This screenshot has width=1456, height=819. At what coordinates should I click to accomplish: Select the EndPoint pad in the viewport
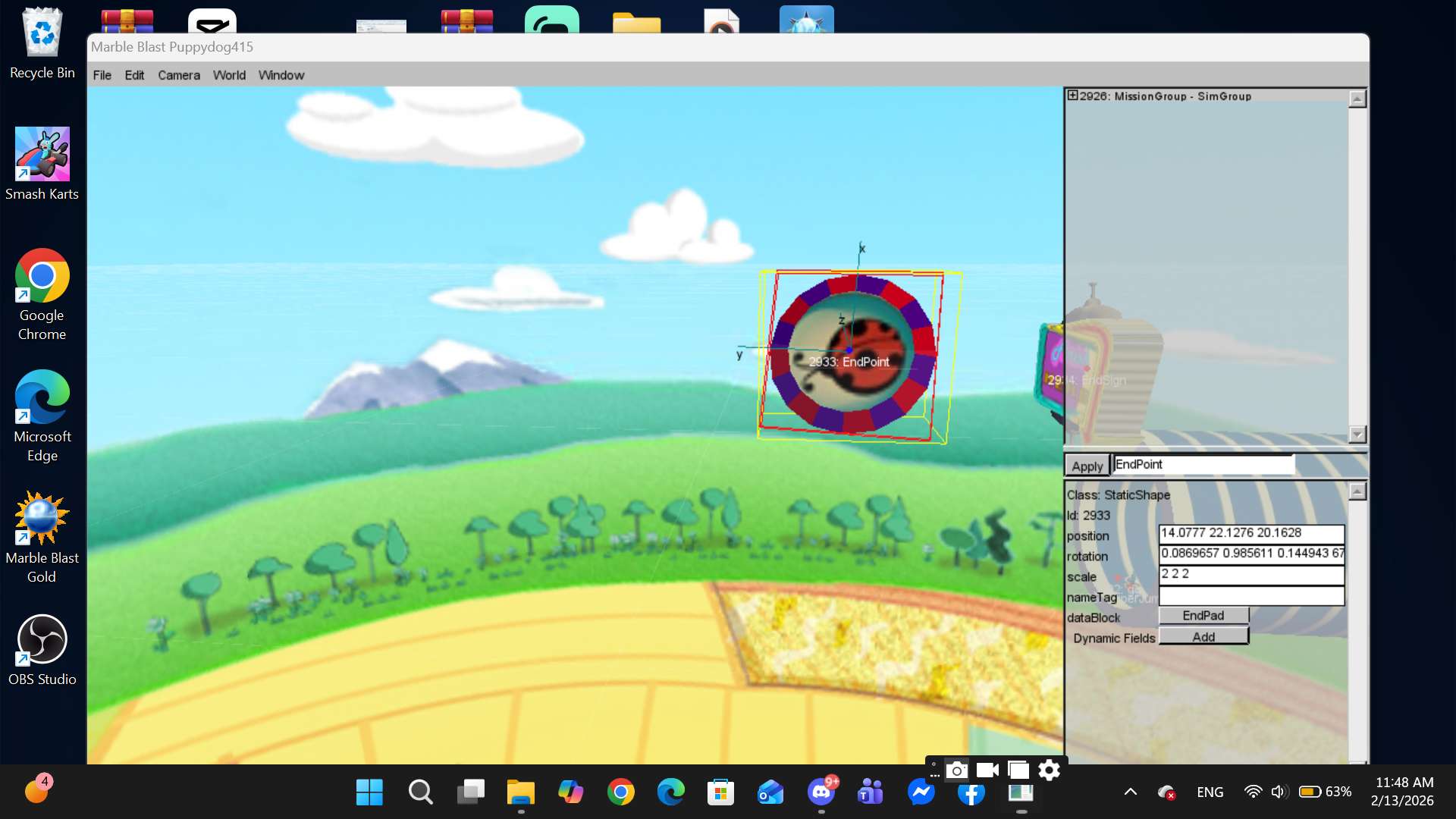pyautogui.click(x=852, y=355)
